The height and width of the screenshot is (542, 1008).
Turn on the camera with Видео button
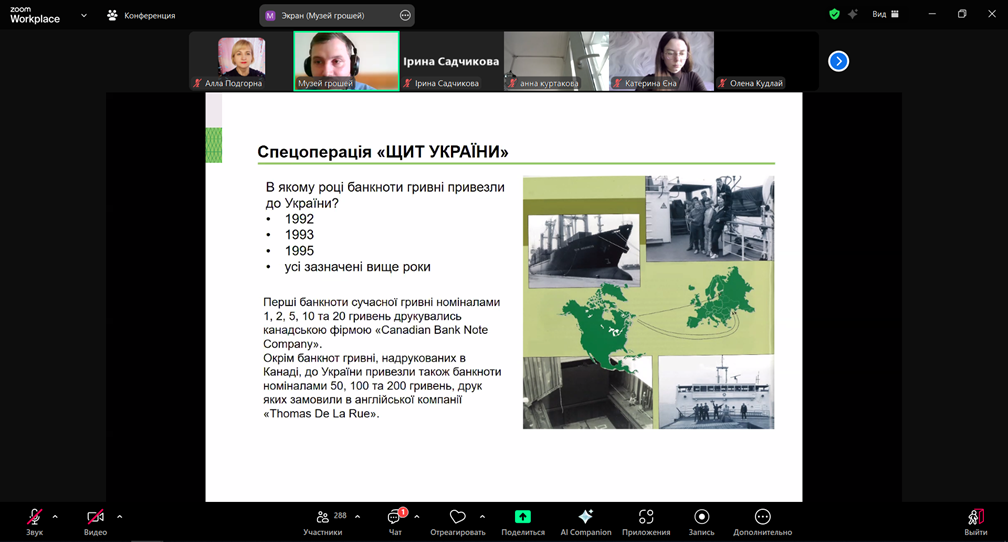click(95, 521)
